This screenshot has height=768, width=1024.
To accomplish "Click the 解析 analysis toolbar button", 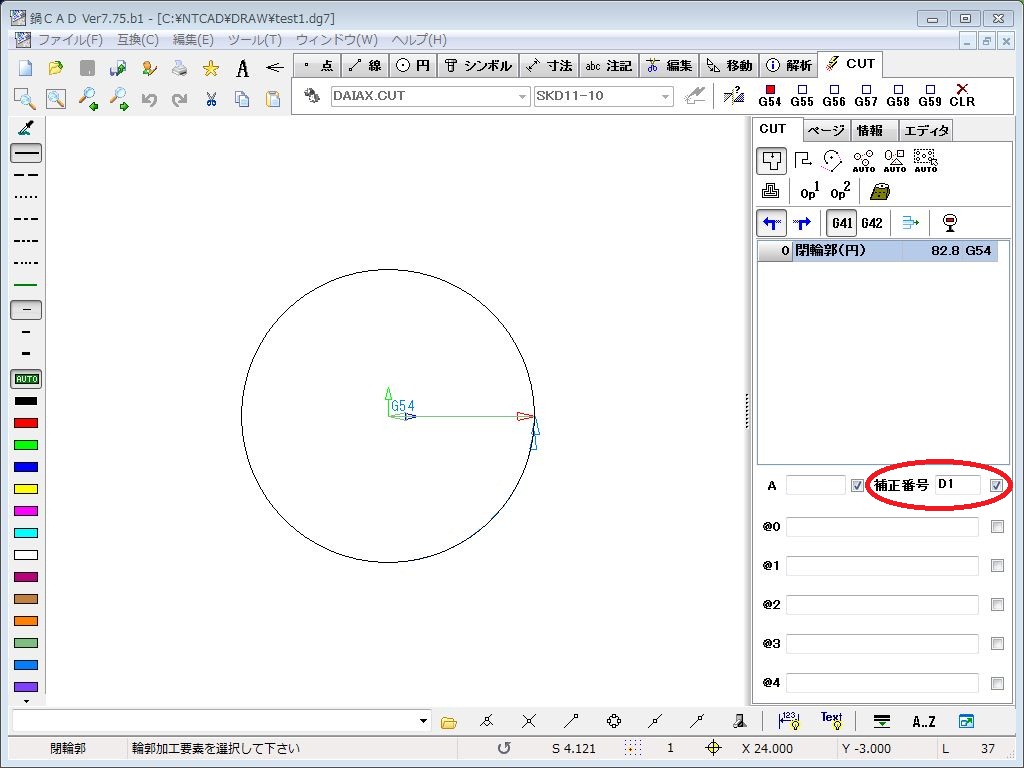I will (x=788, y=65).
